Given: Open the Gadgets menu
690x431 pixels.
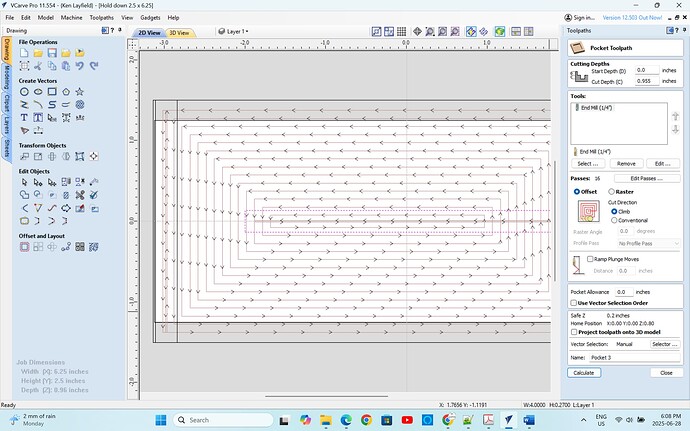Looking at the screenshot, I should [150, 18].
